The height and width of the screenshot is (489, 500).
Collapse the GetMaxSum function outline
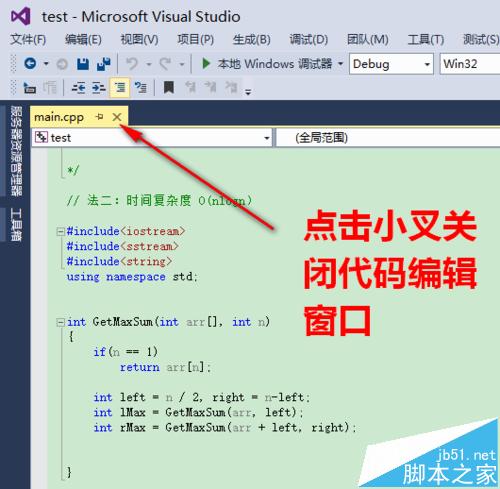click(x=60, y=322)
